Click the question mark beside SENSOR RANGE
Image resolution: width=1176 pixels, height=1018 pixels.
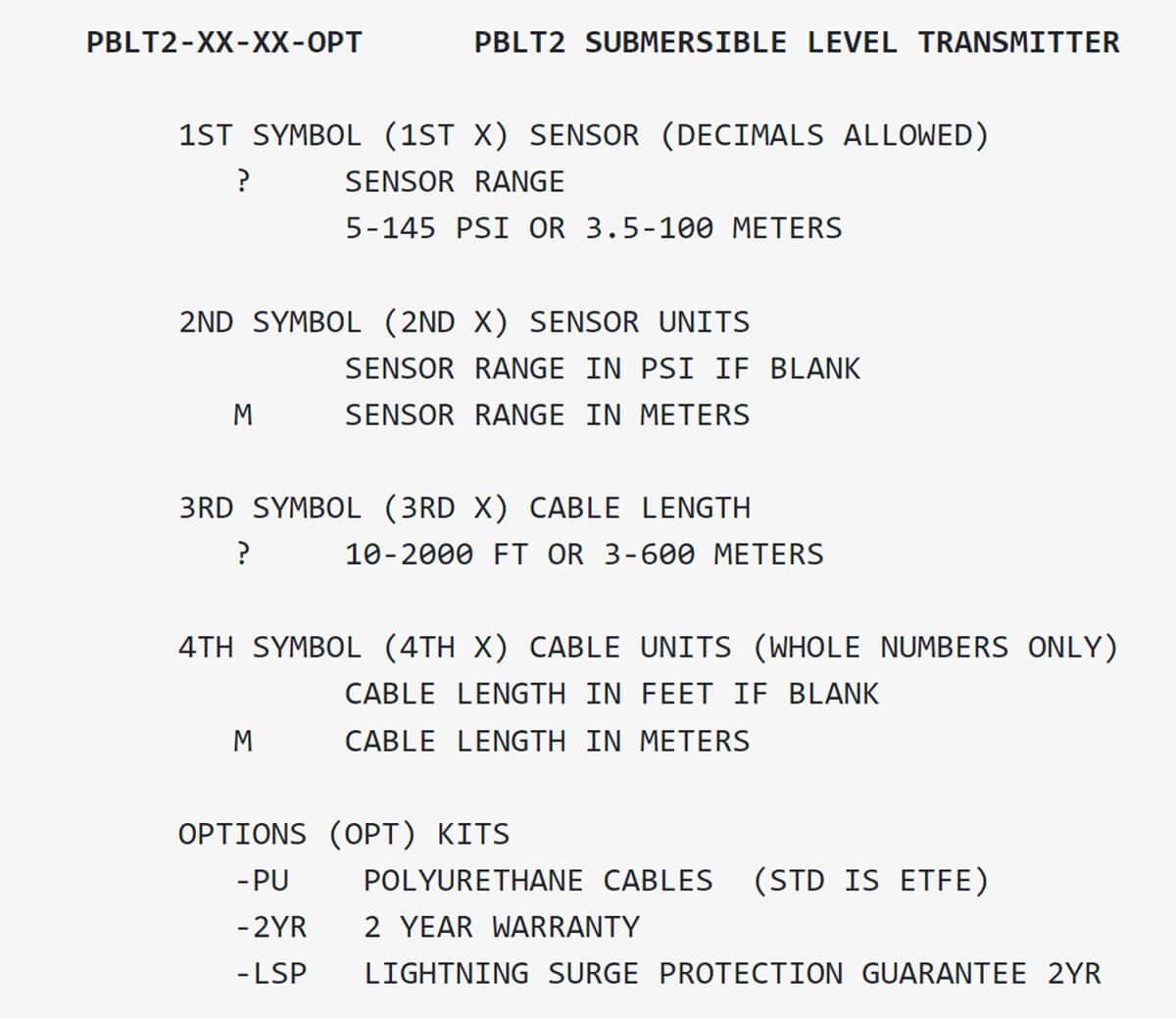(x=243, y=181)
